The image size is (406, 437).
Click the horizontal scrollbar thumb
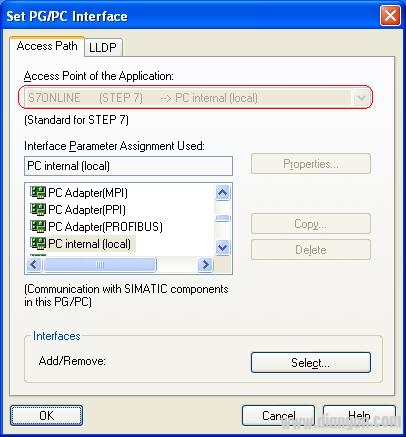pyautogui.click(x=100, y=265)
